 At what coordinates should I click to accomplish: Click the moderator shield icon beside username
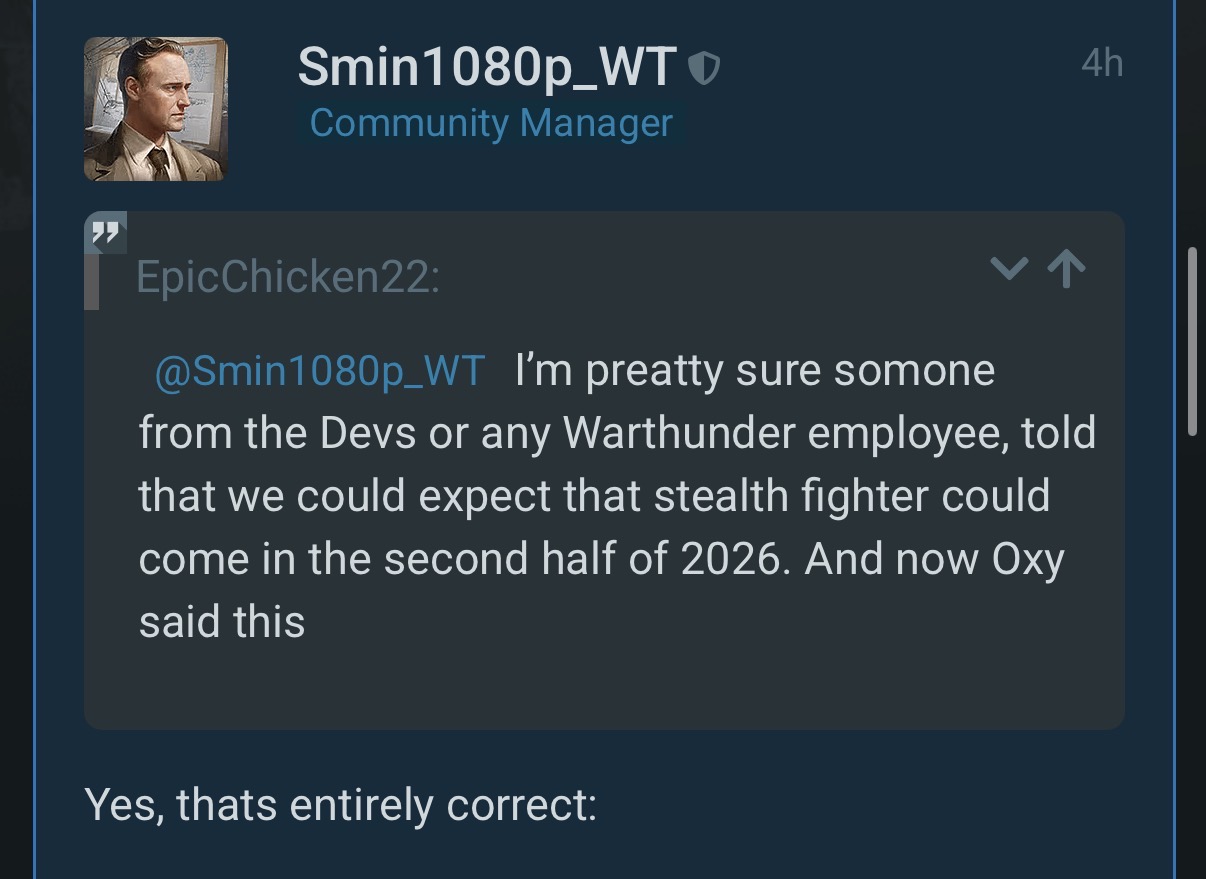tap(706, 69)
